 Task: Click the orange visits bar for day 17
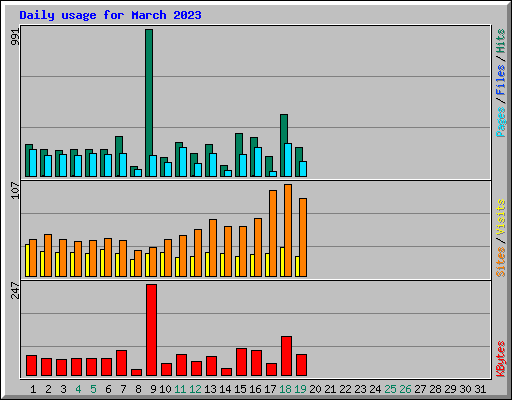click(x=273, y=233)
